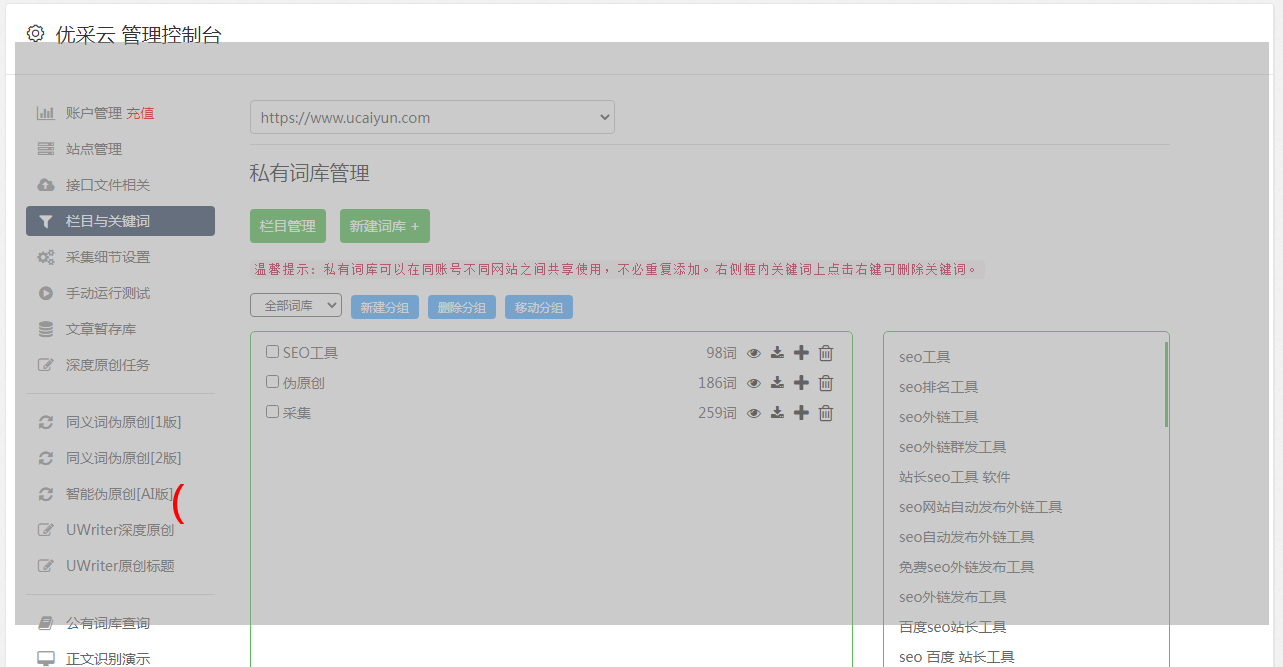View SEO工具 keywords with eye icon
1283x667 pixels.
754,353
